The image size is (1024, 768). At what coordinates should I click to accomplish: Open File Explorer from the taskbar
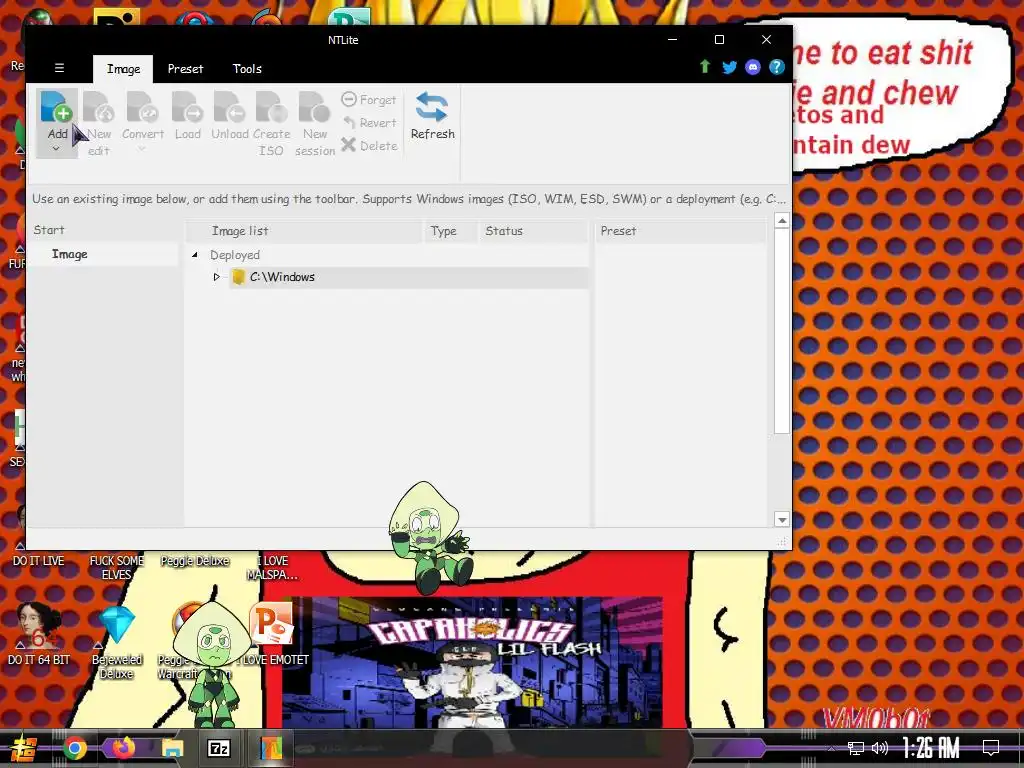pyautogui.click(x=173, y=748)
